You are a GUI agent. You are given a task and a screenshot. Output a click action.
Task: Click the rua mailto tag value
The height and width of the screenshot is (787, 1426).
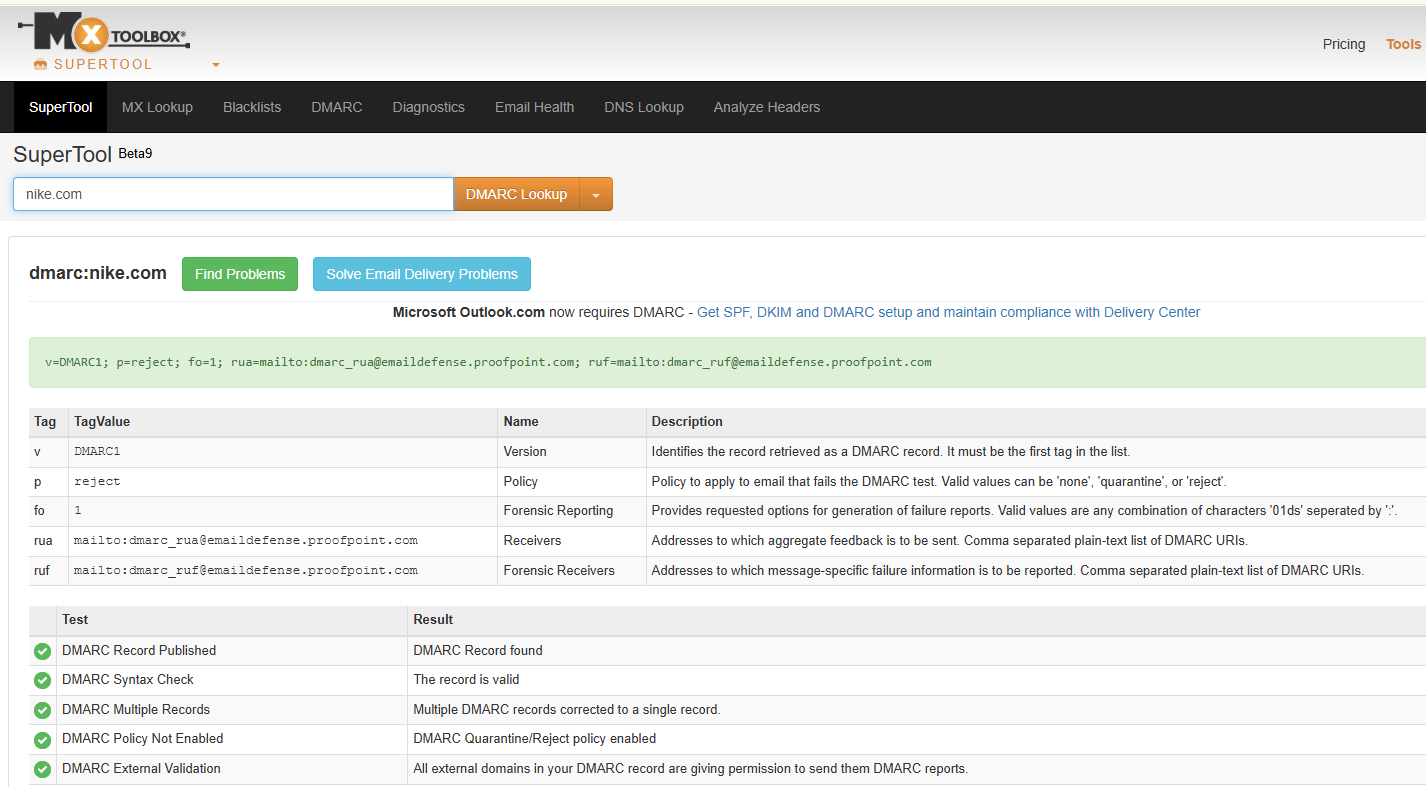pos(246,540)
